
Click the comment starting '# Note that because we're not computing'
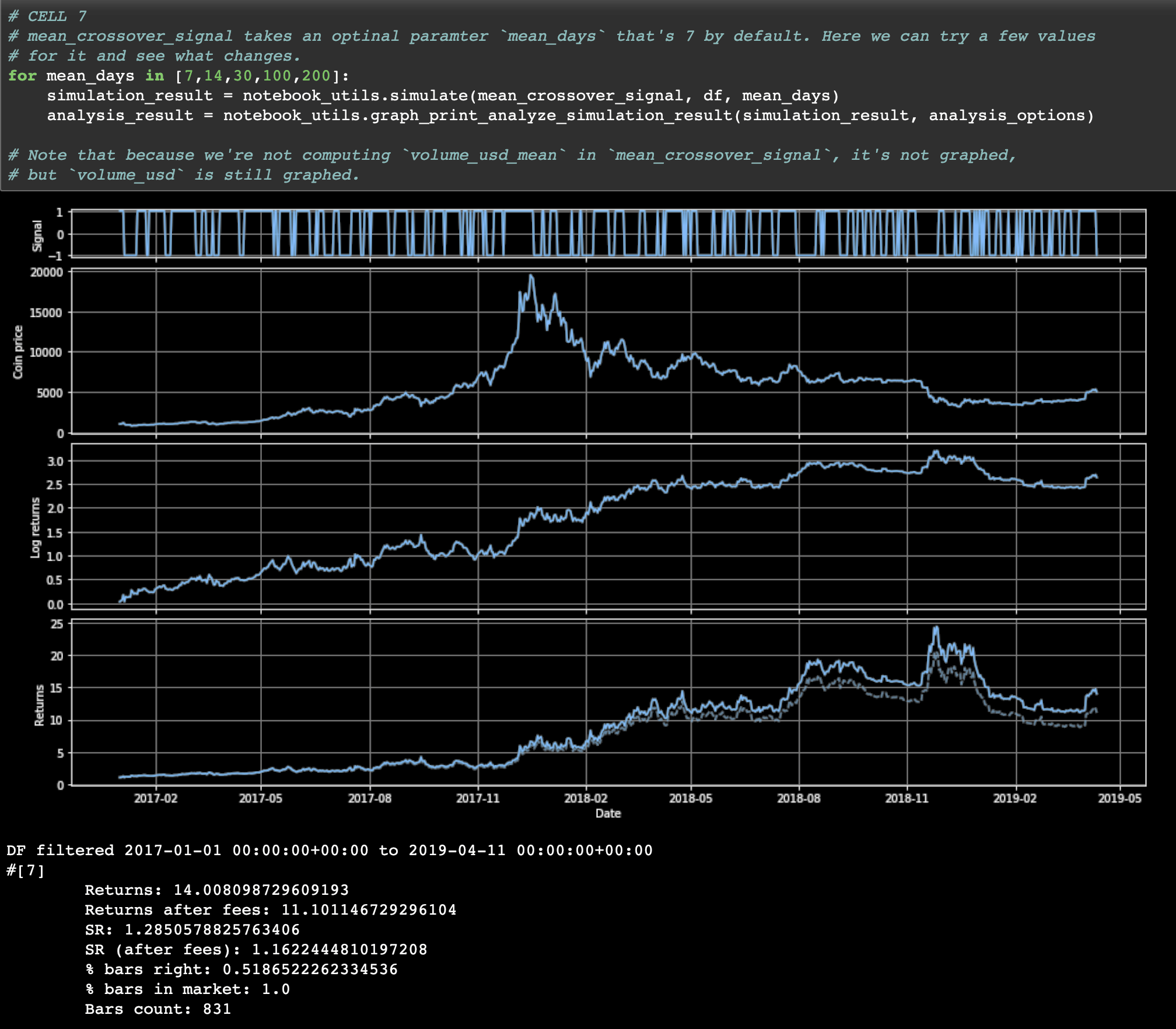point(512,155)
